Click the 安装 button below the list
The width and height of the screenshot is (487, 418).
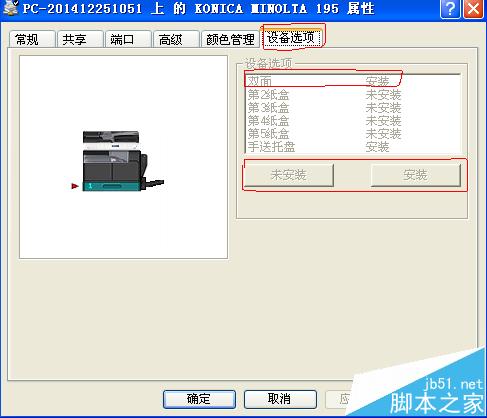[416, 175]
